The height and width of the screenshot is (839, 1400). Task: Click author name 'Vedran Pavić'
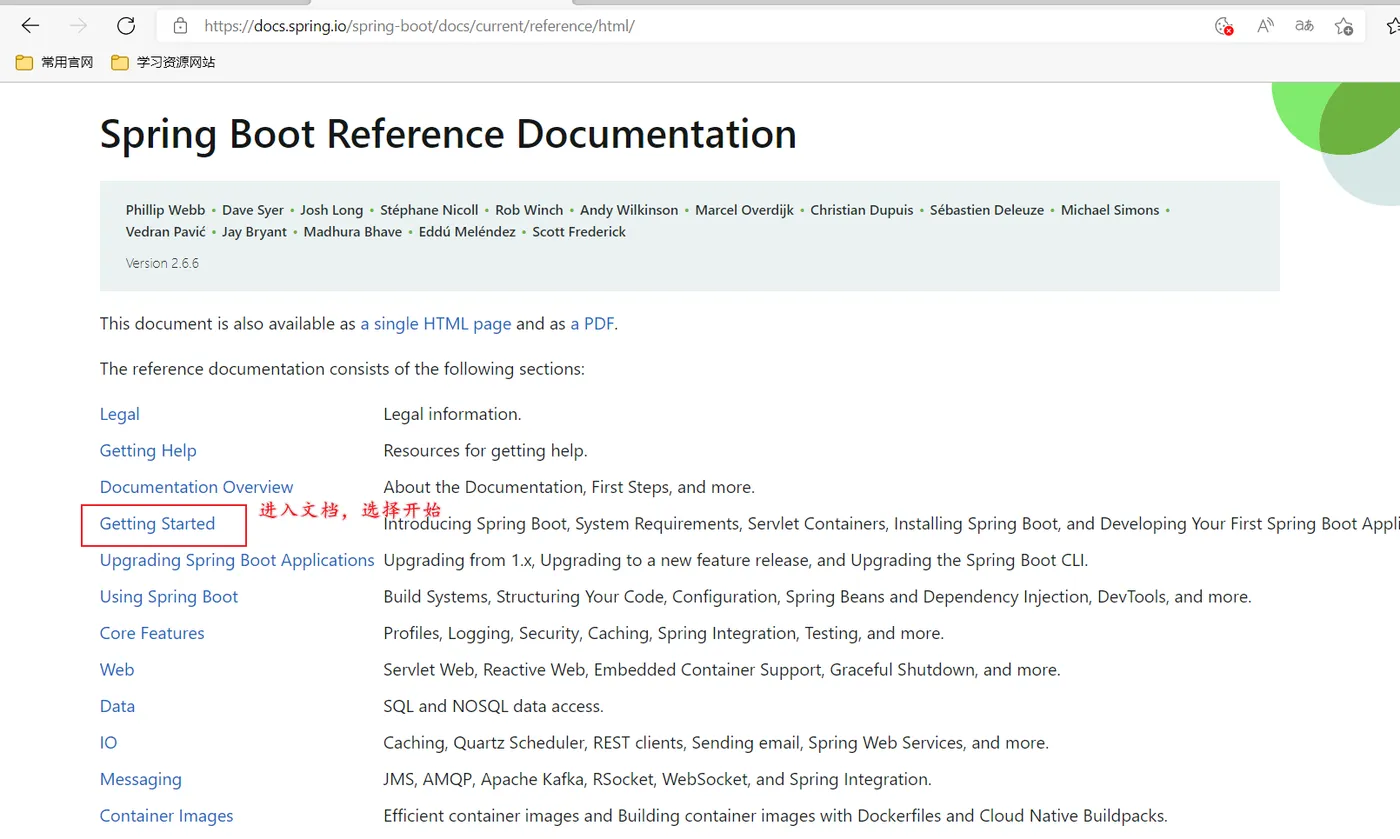click(165, 232)
